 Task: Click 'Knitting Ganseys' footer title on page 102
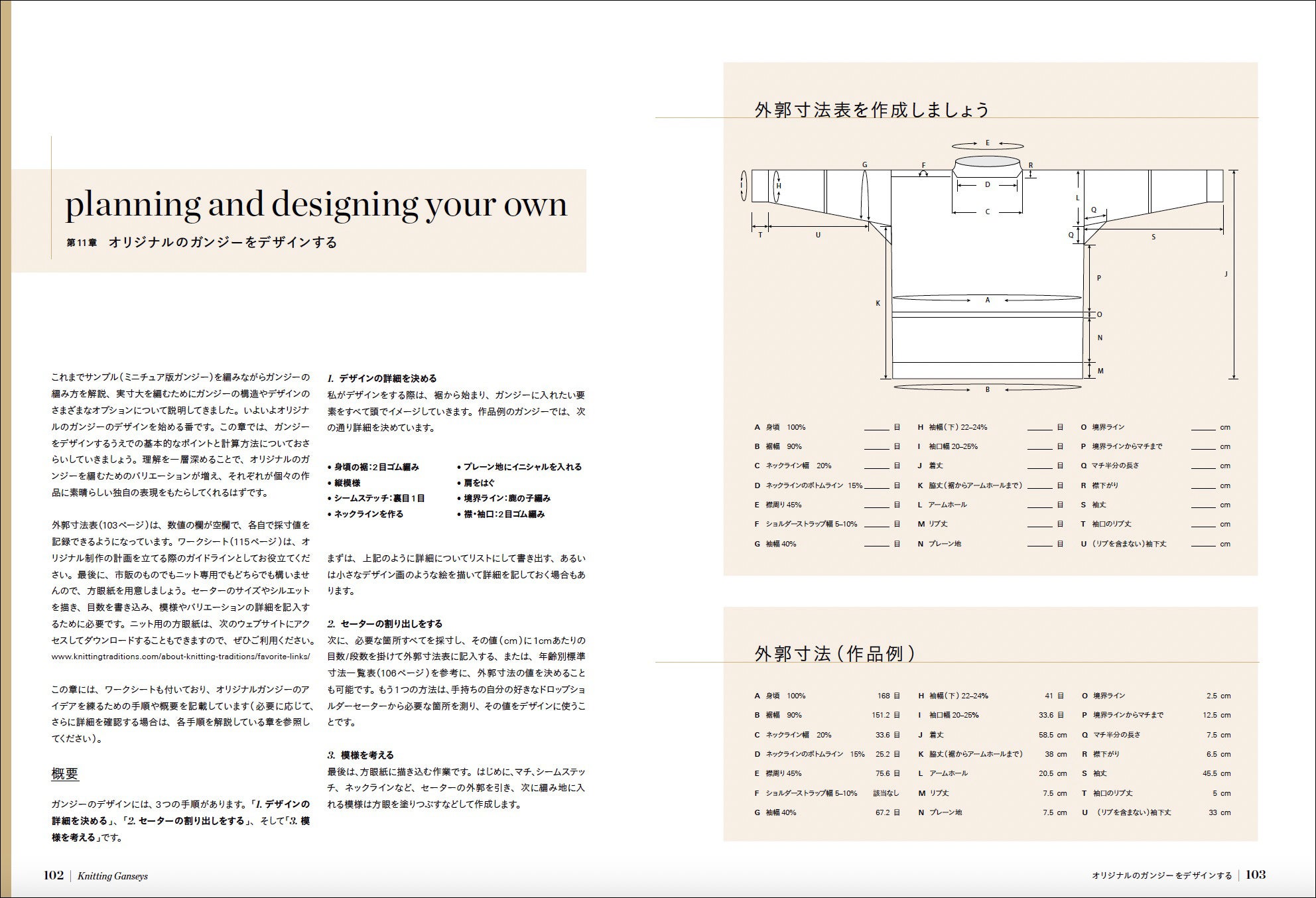113,876
